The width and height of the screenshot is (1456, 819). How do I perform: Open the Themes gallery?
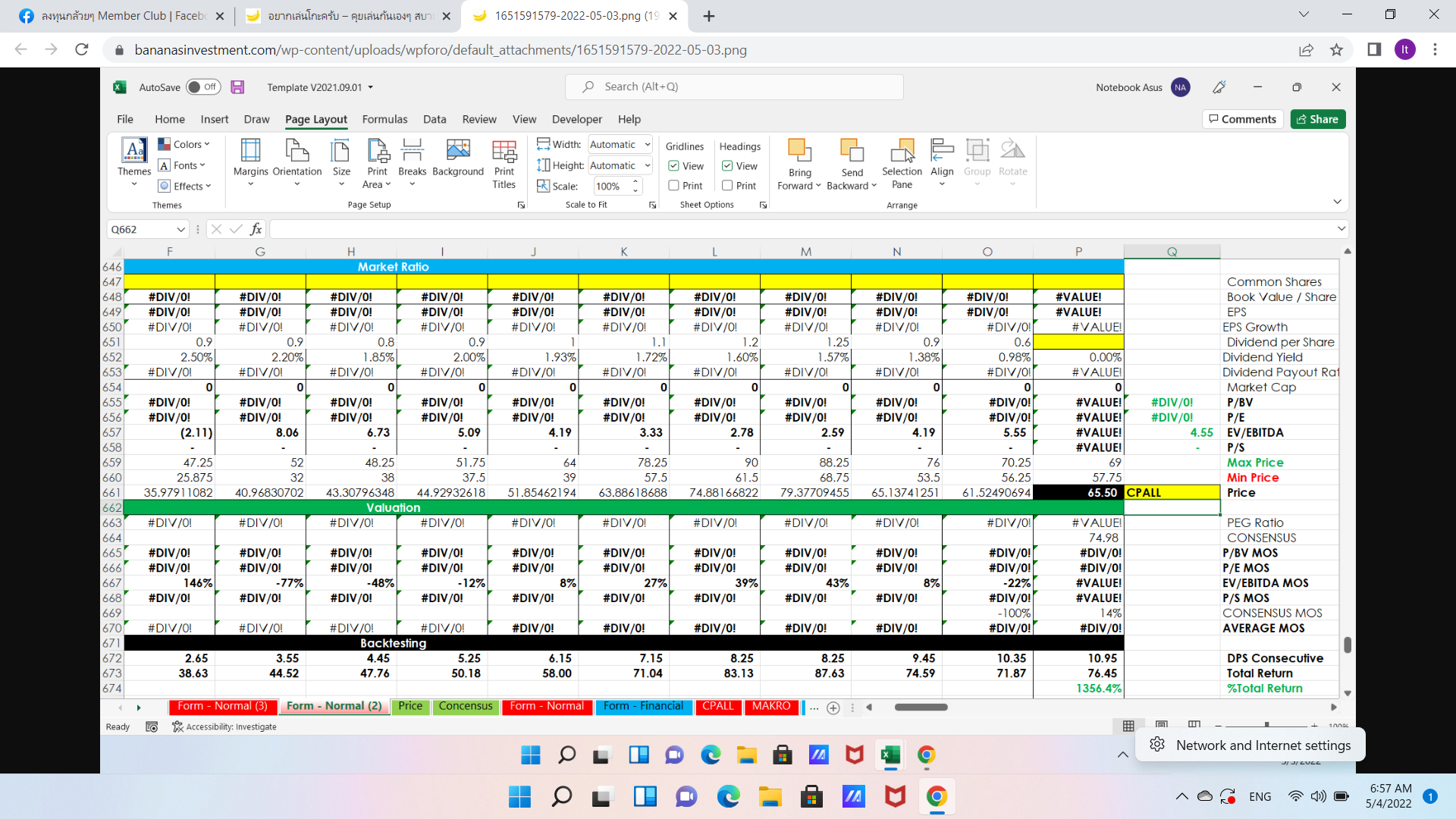click(x=134, y=163)
